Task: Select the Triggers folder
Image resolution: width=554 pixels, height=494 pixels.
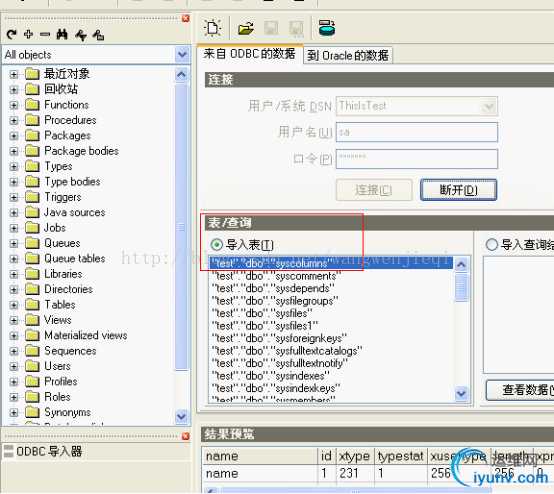Action: (x=63, y=197)
